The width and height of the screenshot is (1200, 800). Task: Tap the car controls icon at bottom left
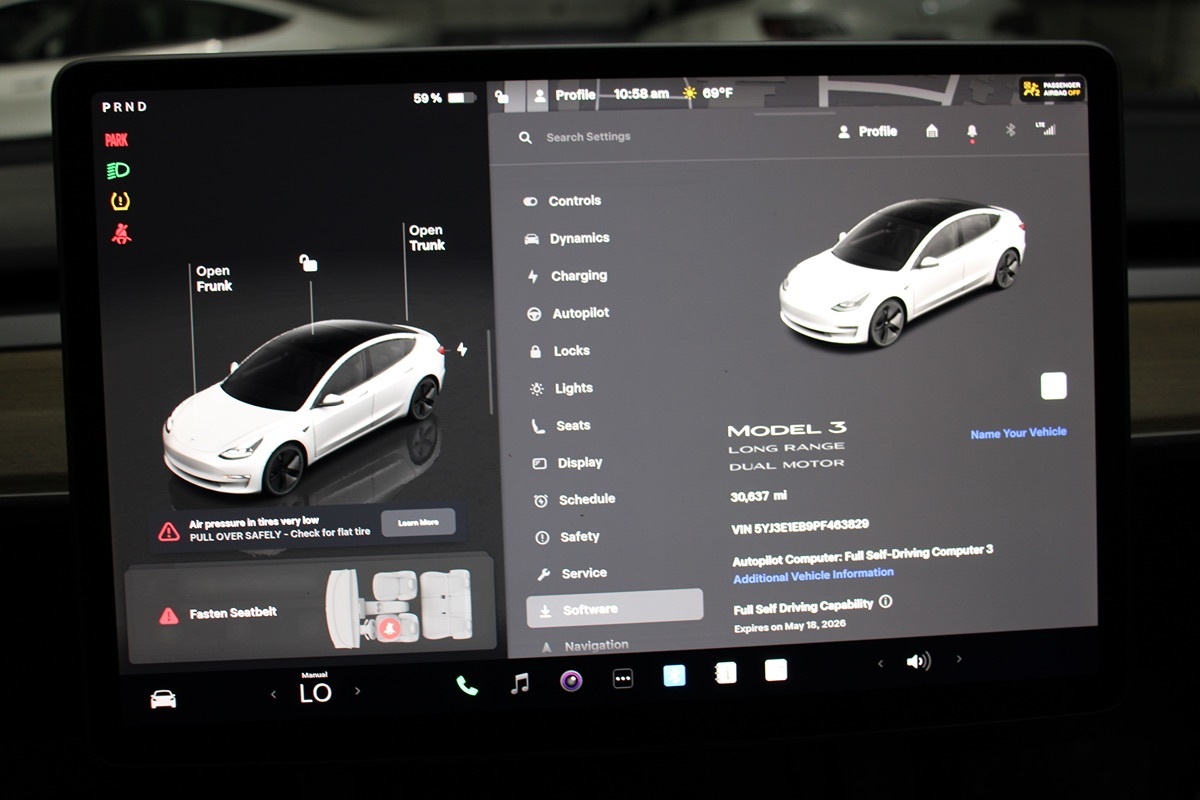click(163, 699)
